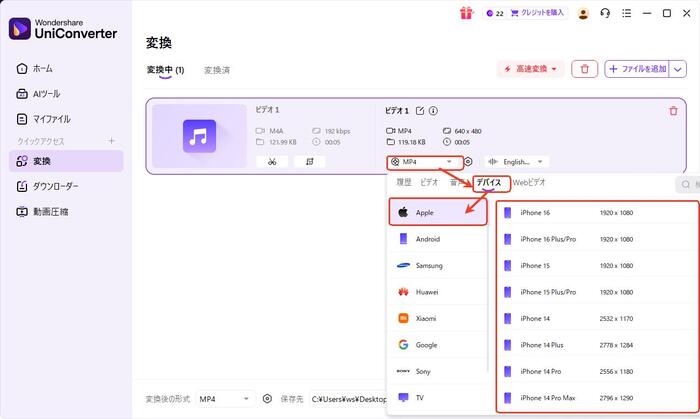Open マイファイル in sidebar
Image resolution: width=700 pixels, height=419 pixels.
pos(43,119)
